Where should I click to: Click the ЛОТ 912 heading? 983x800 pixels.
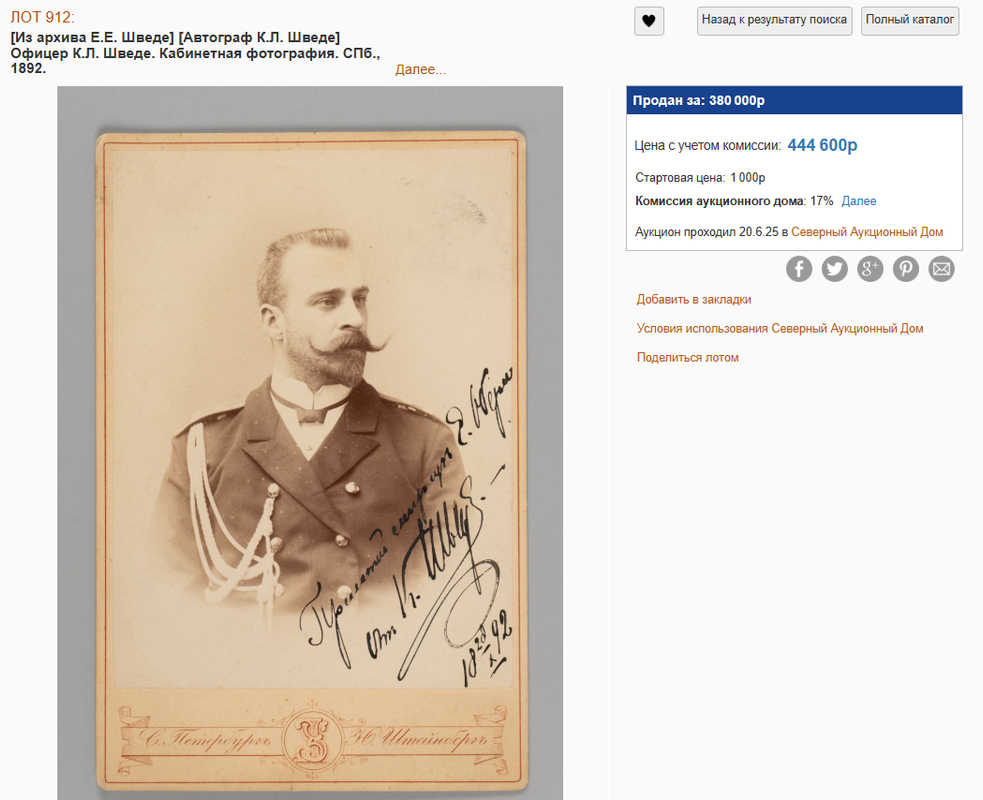click(x=42, y=18)
